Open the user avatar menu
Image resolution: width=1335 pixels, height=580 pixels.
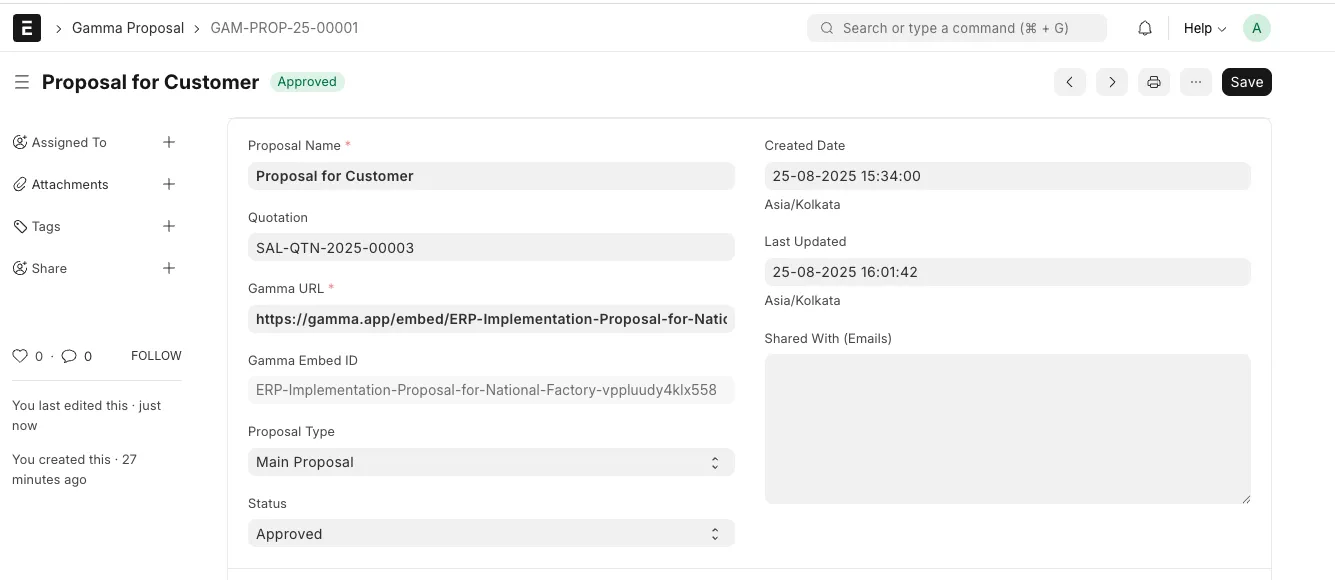point(1257,28)
